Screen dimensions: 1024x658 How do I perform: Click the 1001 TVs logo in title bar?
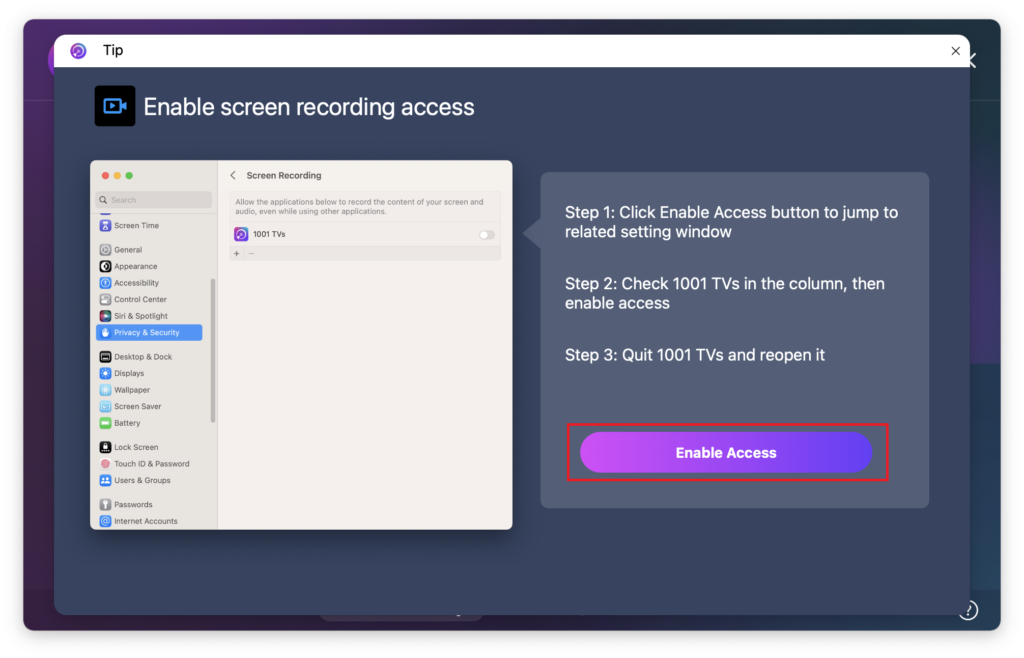coord(78,51)
